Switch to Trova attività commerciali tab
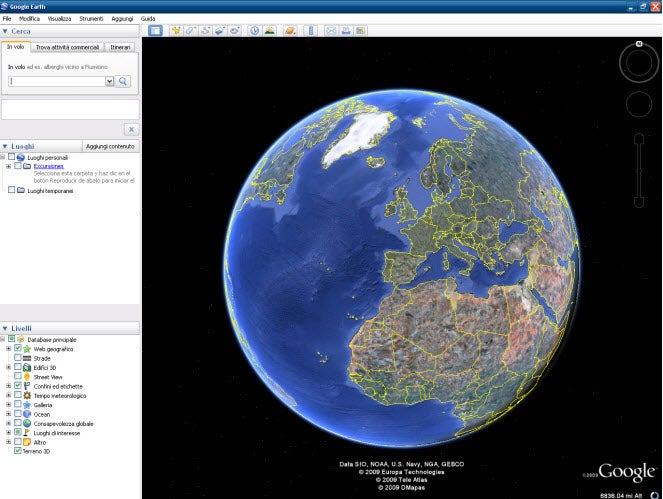 [67, 47]
